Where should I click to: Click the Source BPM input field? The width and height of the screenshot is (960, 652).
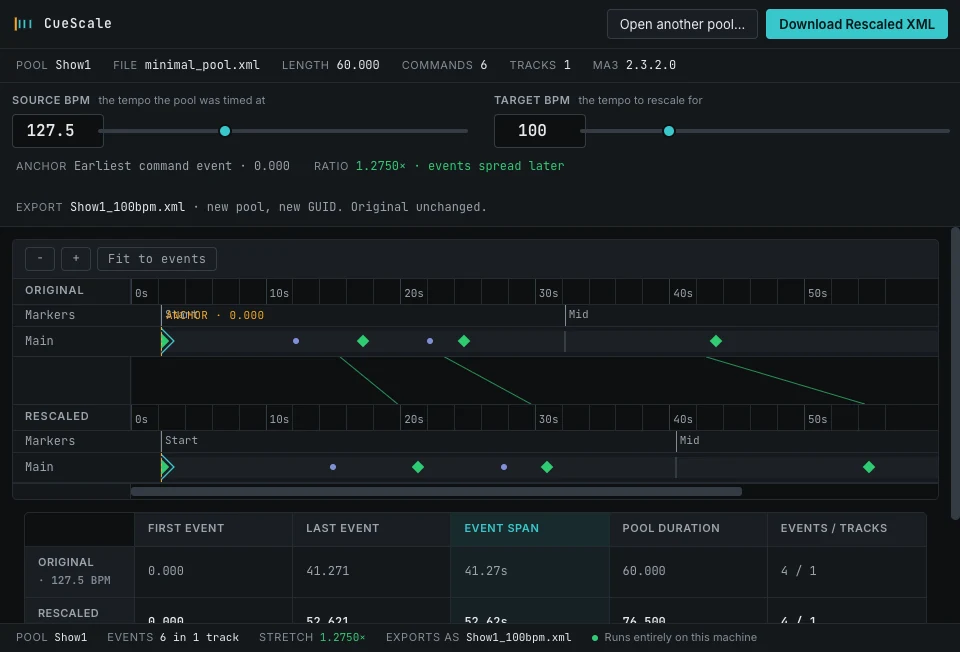(x=58, y=130)
